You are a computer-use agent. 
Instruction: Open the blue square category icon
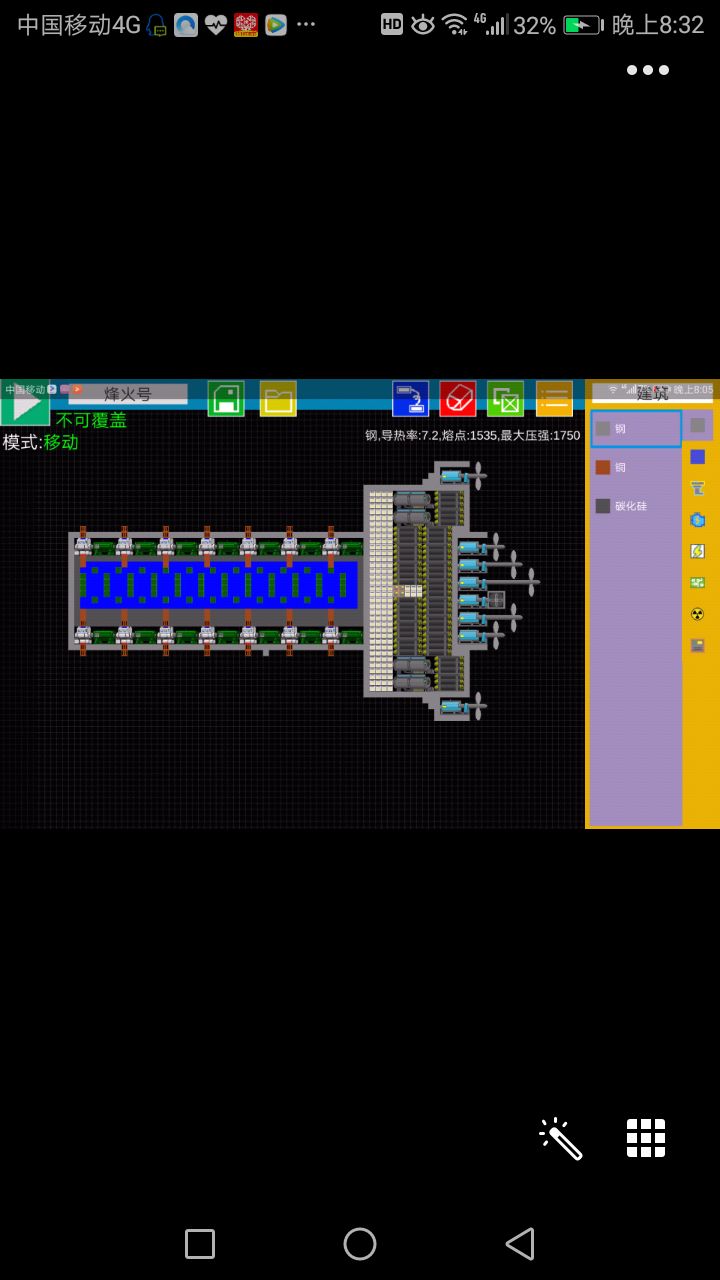coord(698,457)
